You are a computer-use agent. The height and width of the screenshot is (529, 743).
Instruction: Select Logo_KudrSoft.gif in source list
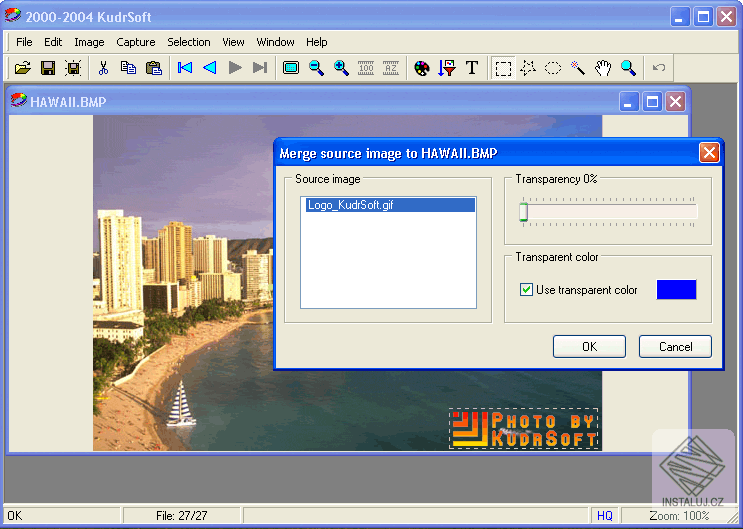tap(390, 205)
